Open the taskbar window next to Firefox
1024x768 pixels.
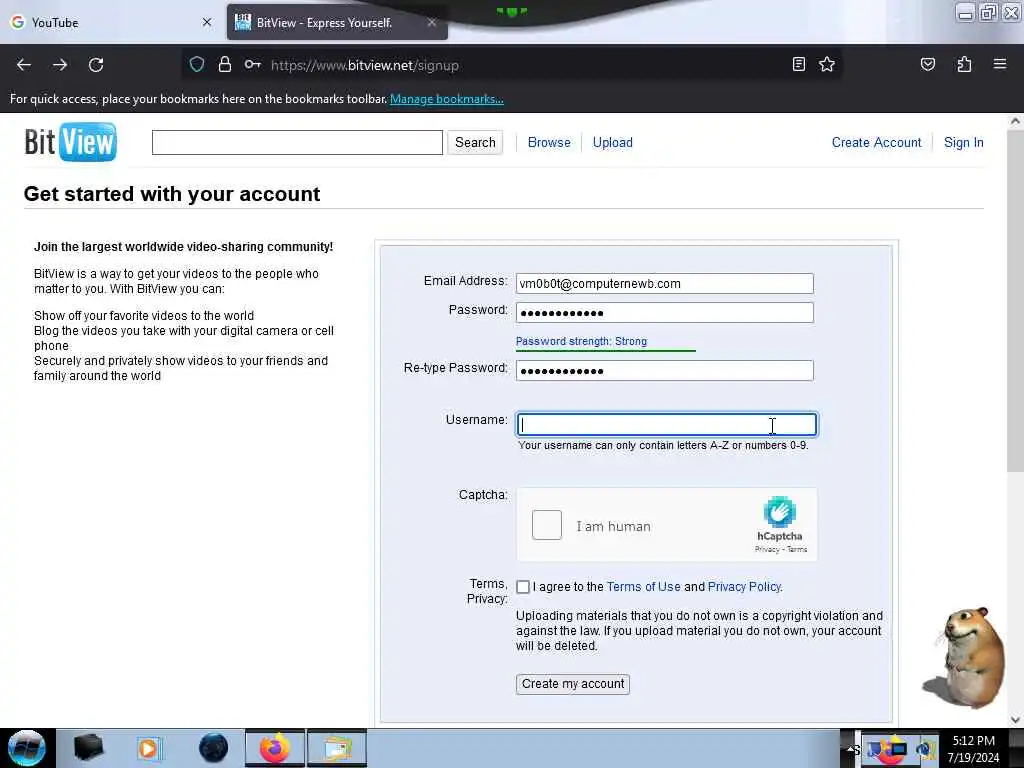tap(337, 748)
